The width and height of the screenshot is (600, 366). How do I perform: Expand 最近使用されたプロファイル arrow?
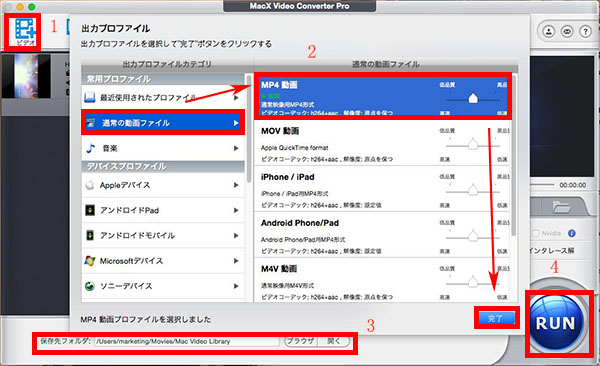coord(236,98)
